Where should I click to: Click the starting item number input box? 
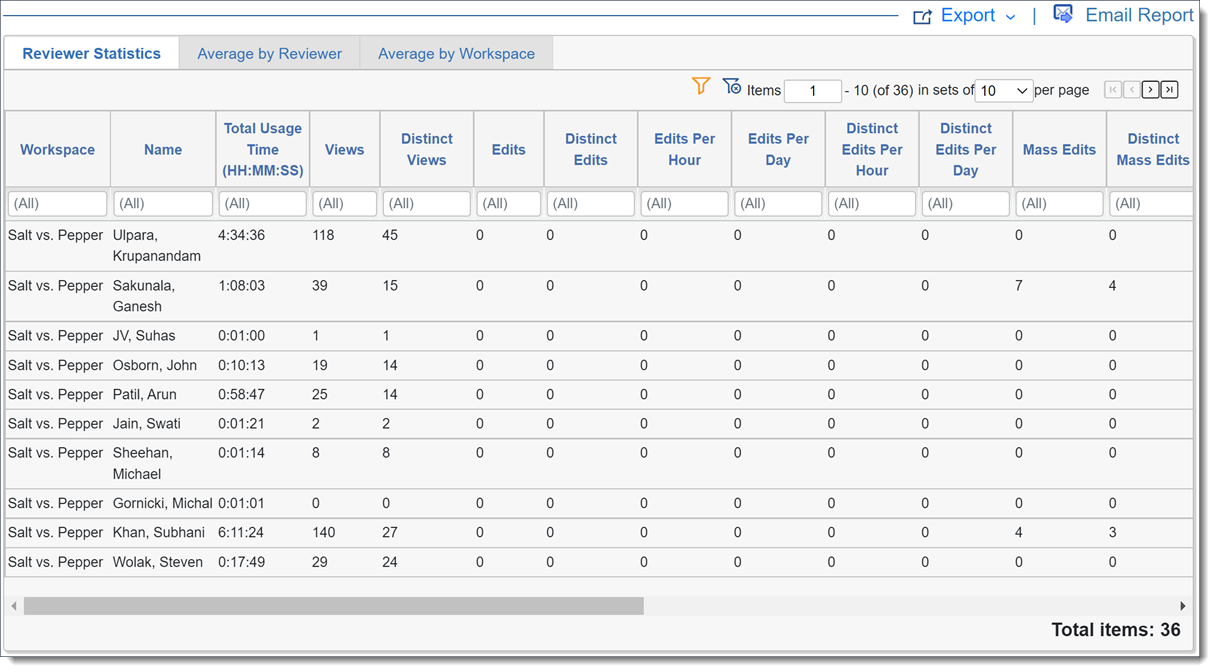812,91
